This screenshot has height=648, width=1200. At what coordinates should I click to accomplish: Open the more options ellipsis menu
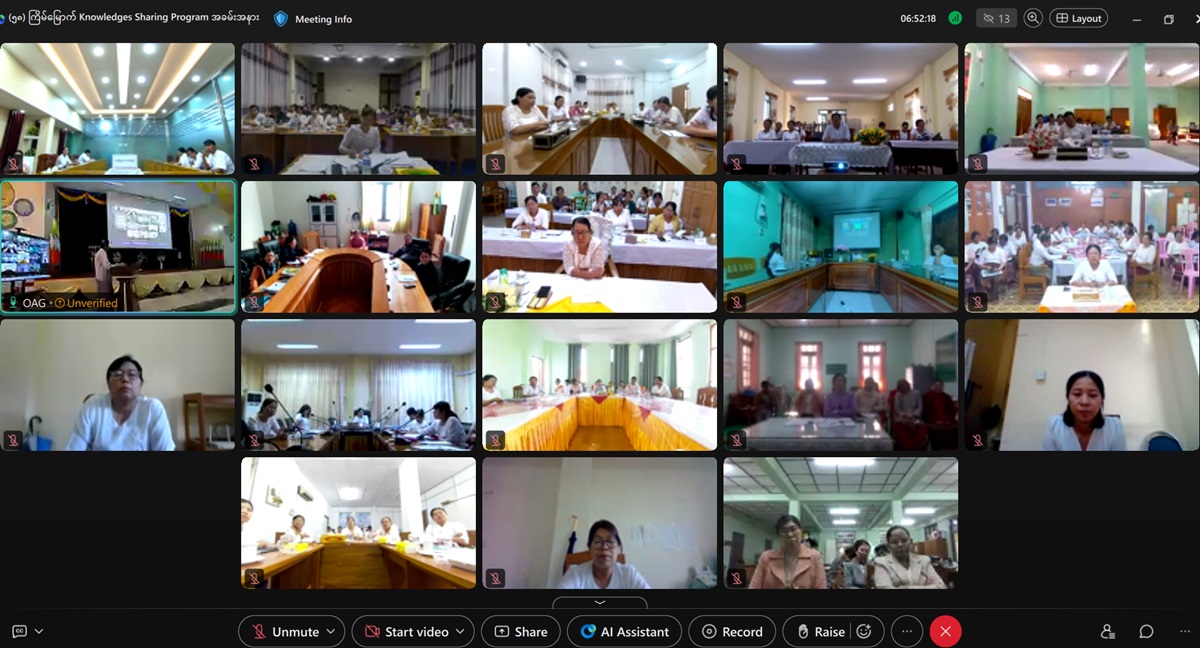[907, 631]
